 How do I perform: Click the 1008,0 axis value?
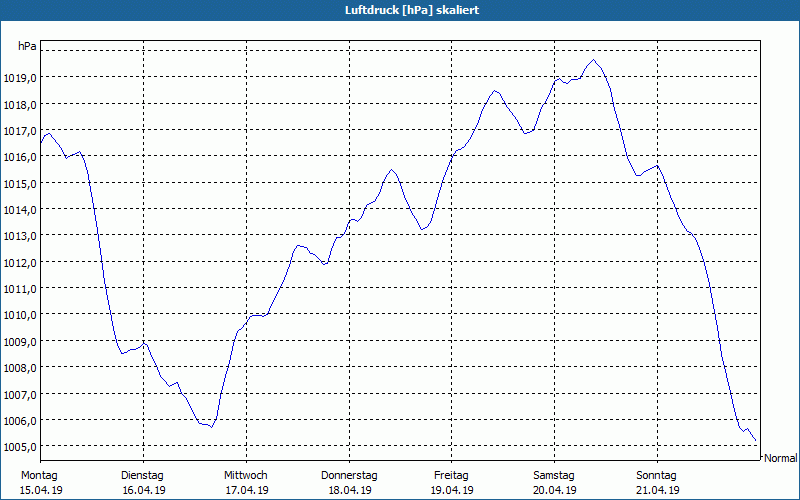coord(20,368)
